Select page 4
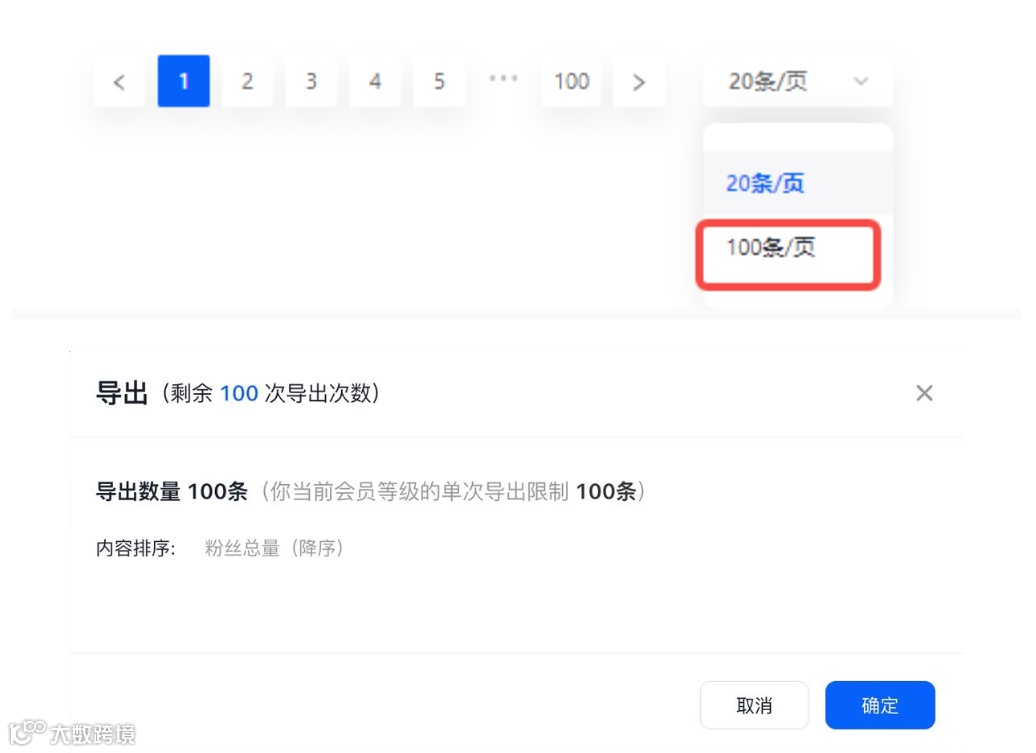This screenshot has height=753, width=1036. [375, 81]
